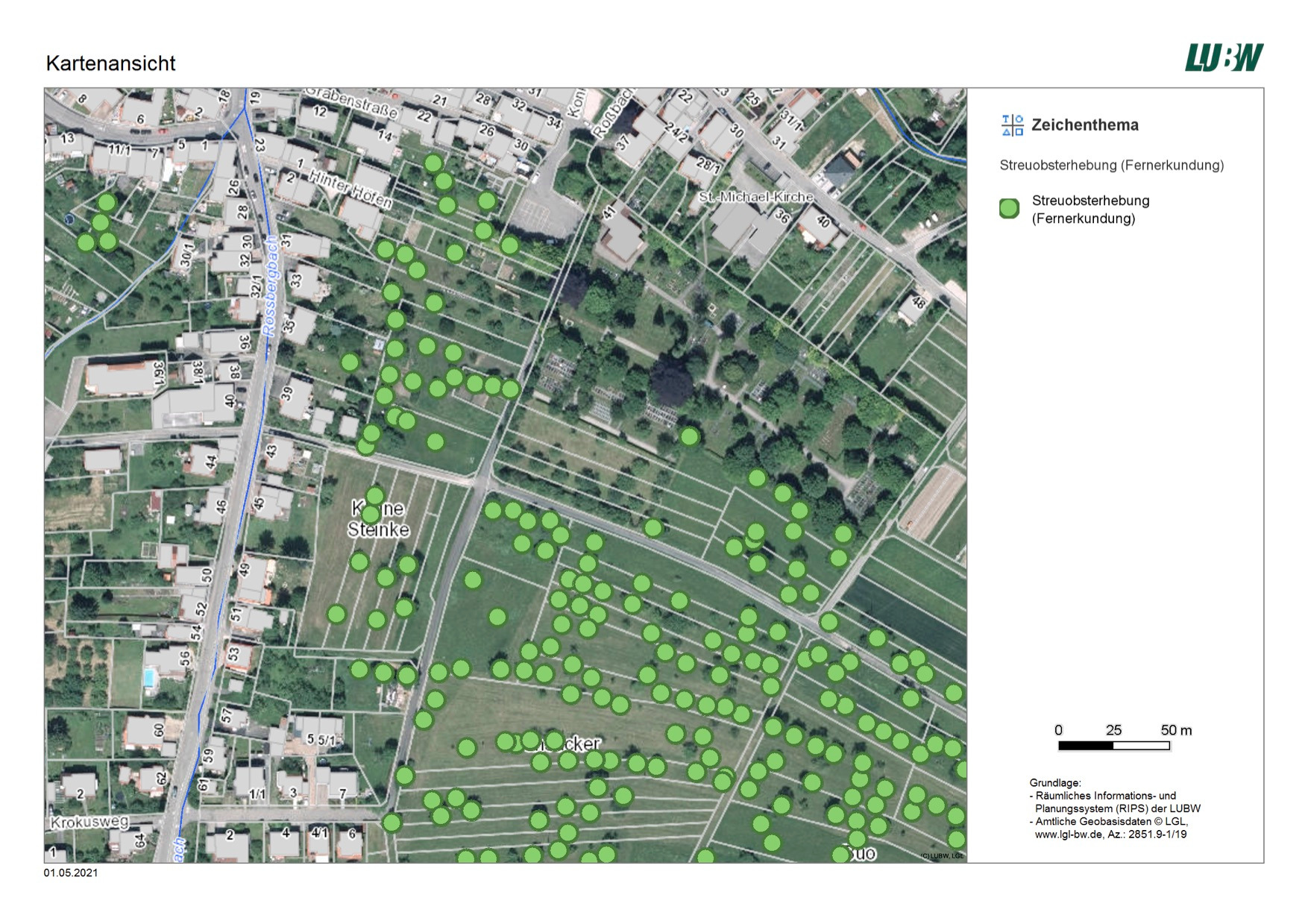Viewport: 1308px width, 924px height.
Task: Click the '25' scale label
Action: coord(1113,730)
